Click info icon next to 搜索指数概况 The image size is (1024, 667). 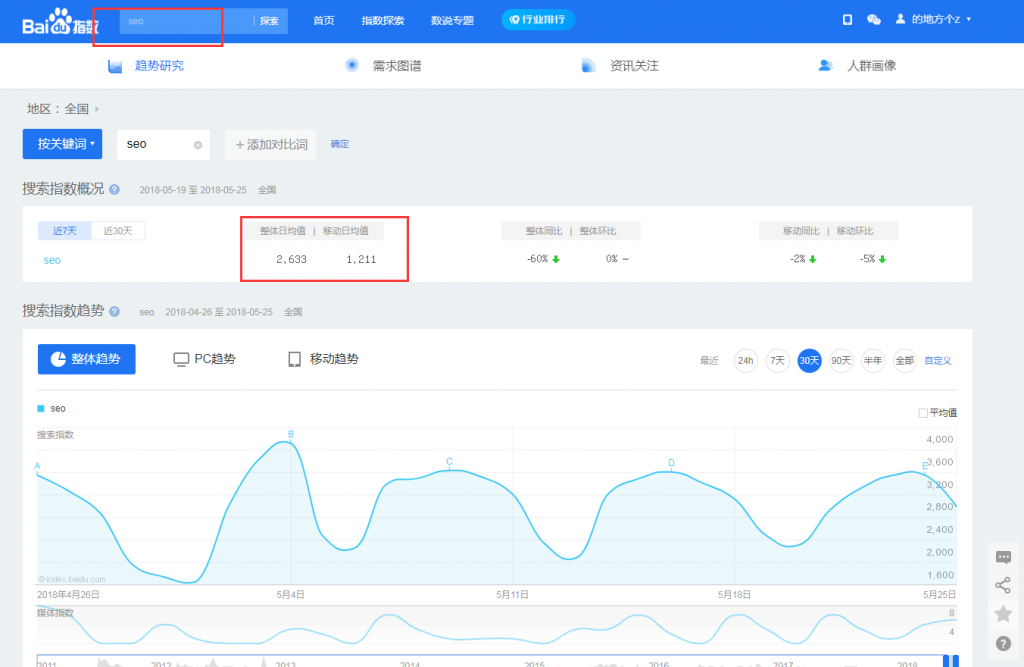point(115,189)
